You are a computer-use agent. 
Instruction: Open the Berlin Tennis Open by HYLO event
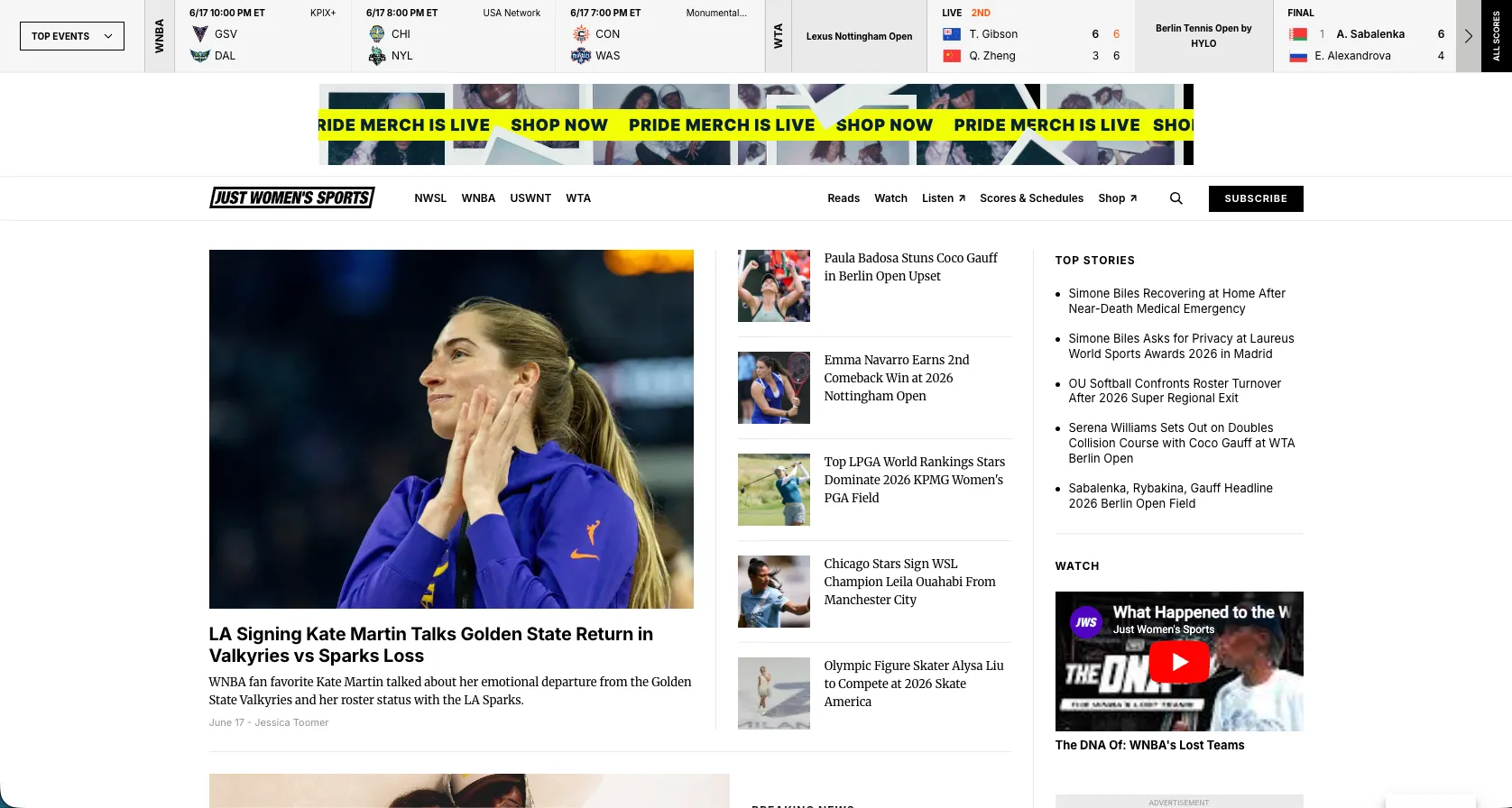point(1203,36)
